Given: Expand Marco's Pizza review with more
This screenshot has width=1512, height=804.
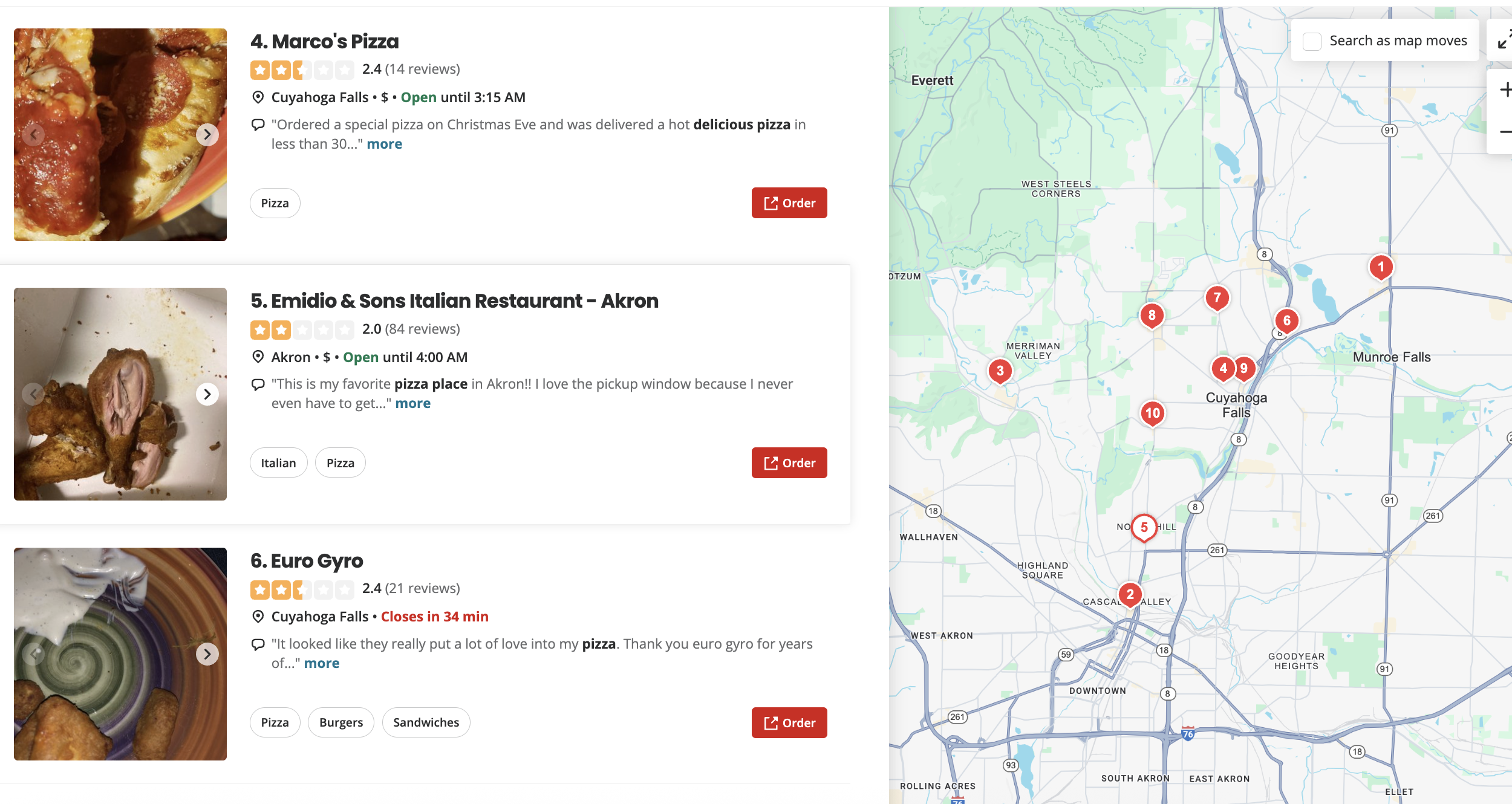Looking at the screenshot, I should tap(384, 144).
